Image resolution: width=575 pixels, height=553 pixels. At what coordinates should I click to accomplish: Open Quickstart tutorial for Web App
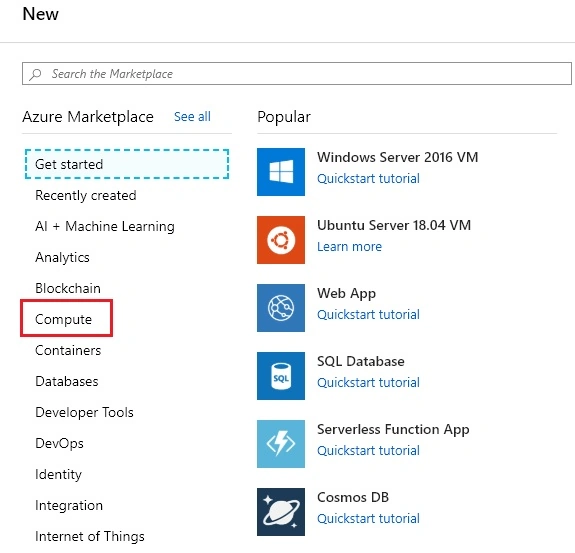(368, 315)
